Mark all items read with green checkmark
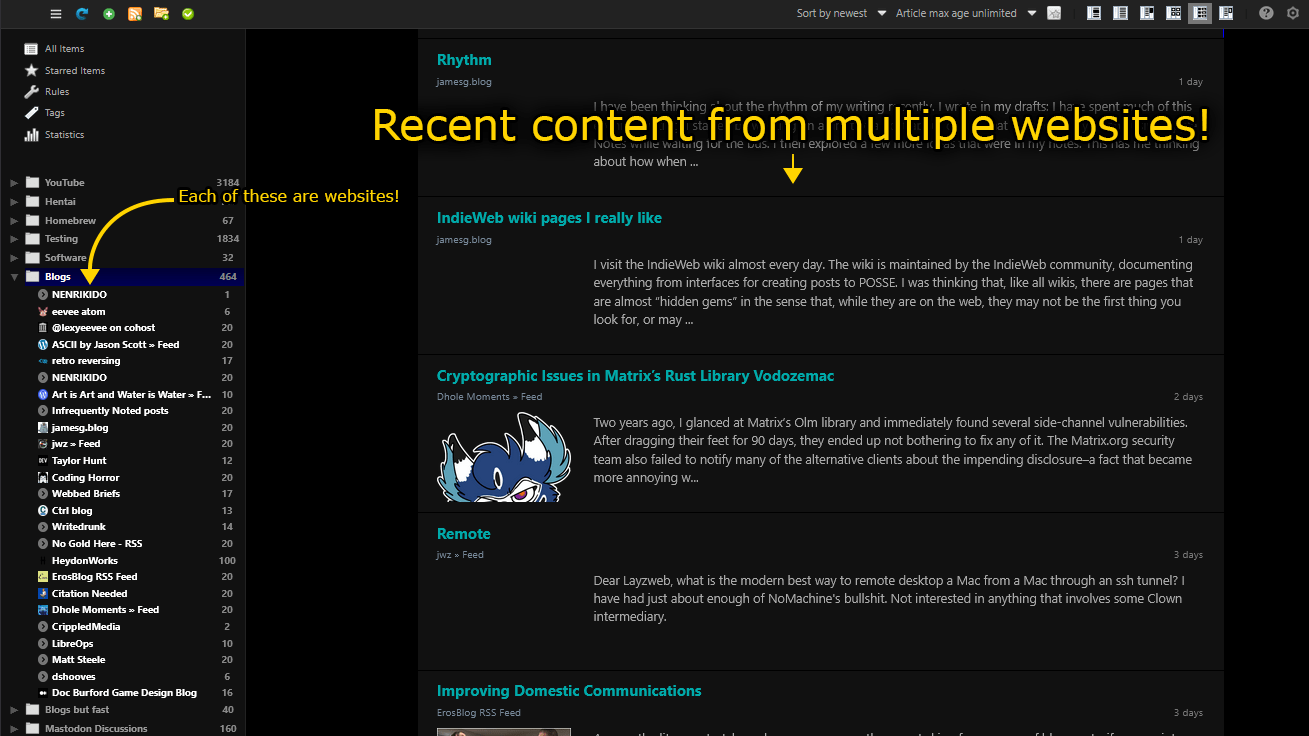Image resolution: width=1309 pixels, height=736 pixels. 188,14
